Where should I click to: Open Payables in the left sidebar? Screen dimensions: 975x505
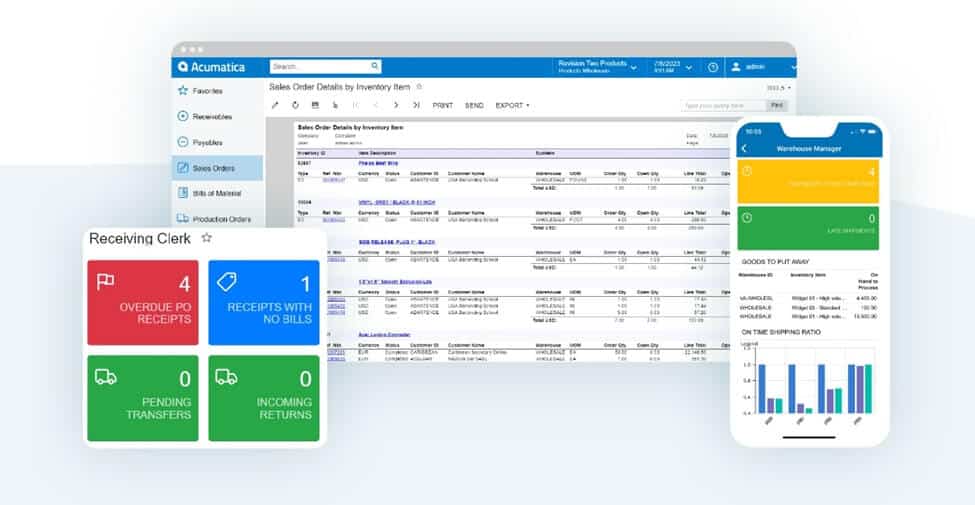coord(217,142)
